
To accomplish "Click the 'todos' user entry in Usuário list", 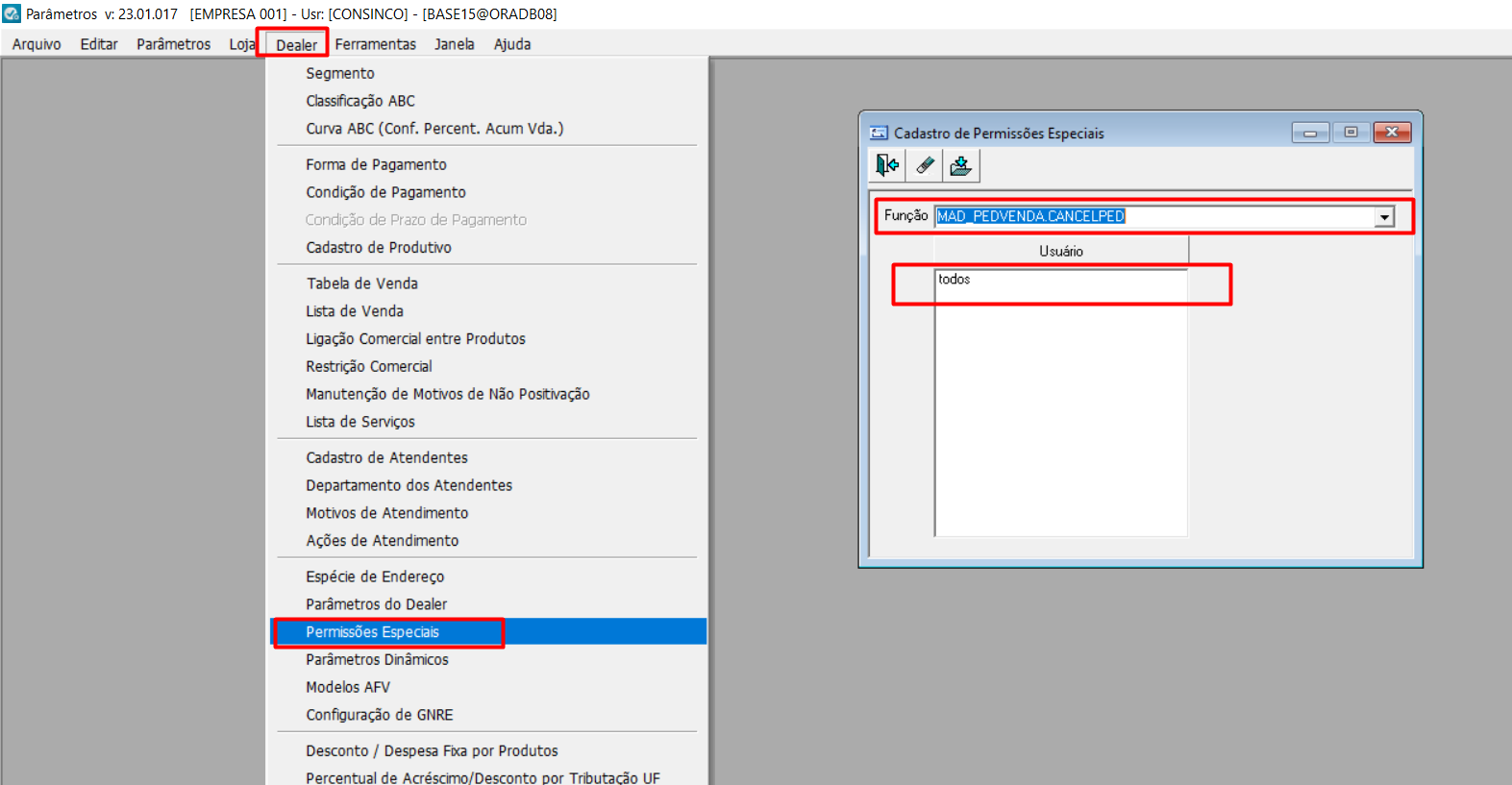I will (954, 280).
